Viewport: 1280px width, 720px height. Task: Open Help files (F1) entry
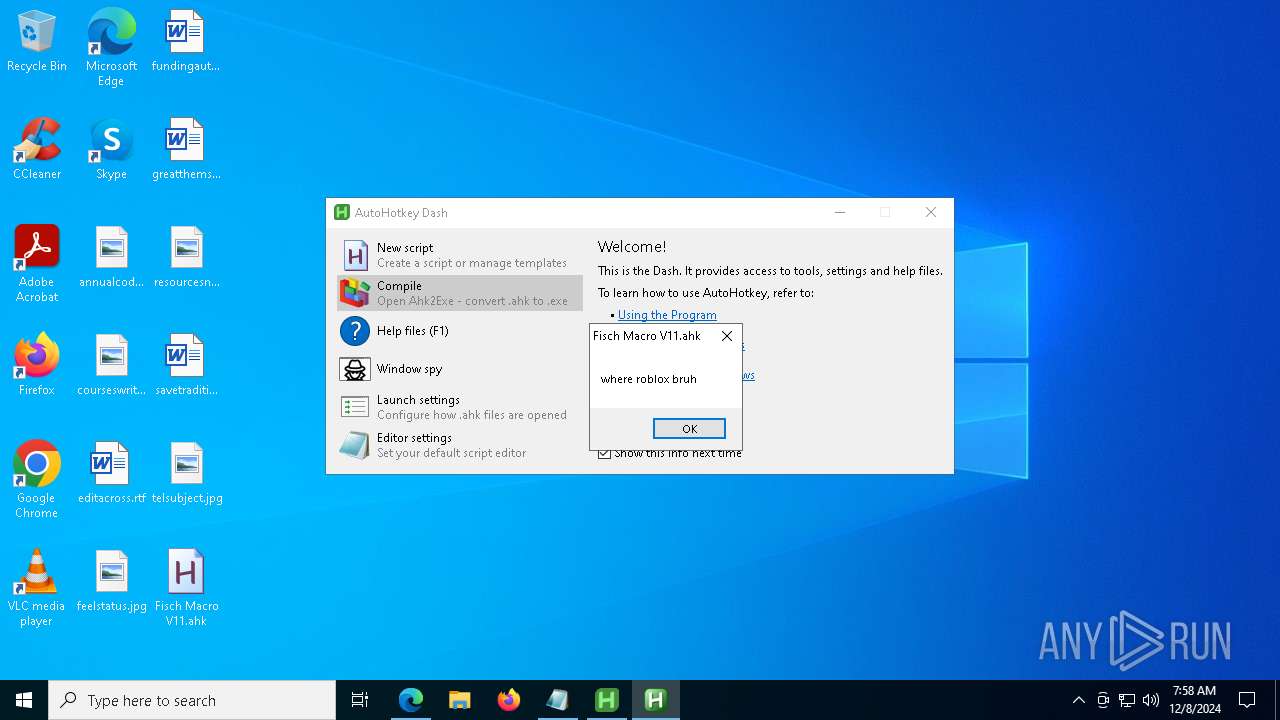pyautogui.click(x=460, y=331)
